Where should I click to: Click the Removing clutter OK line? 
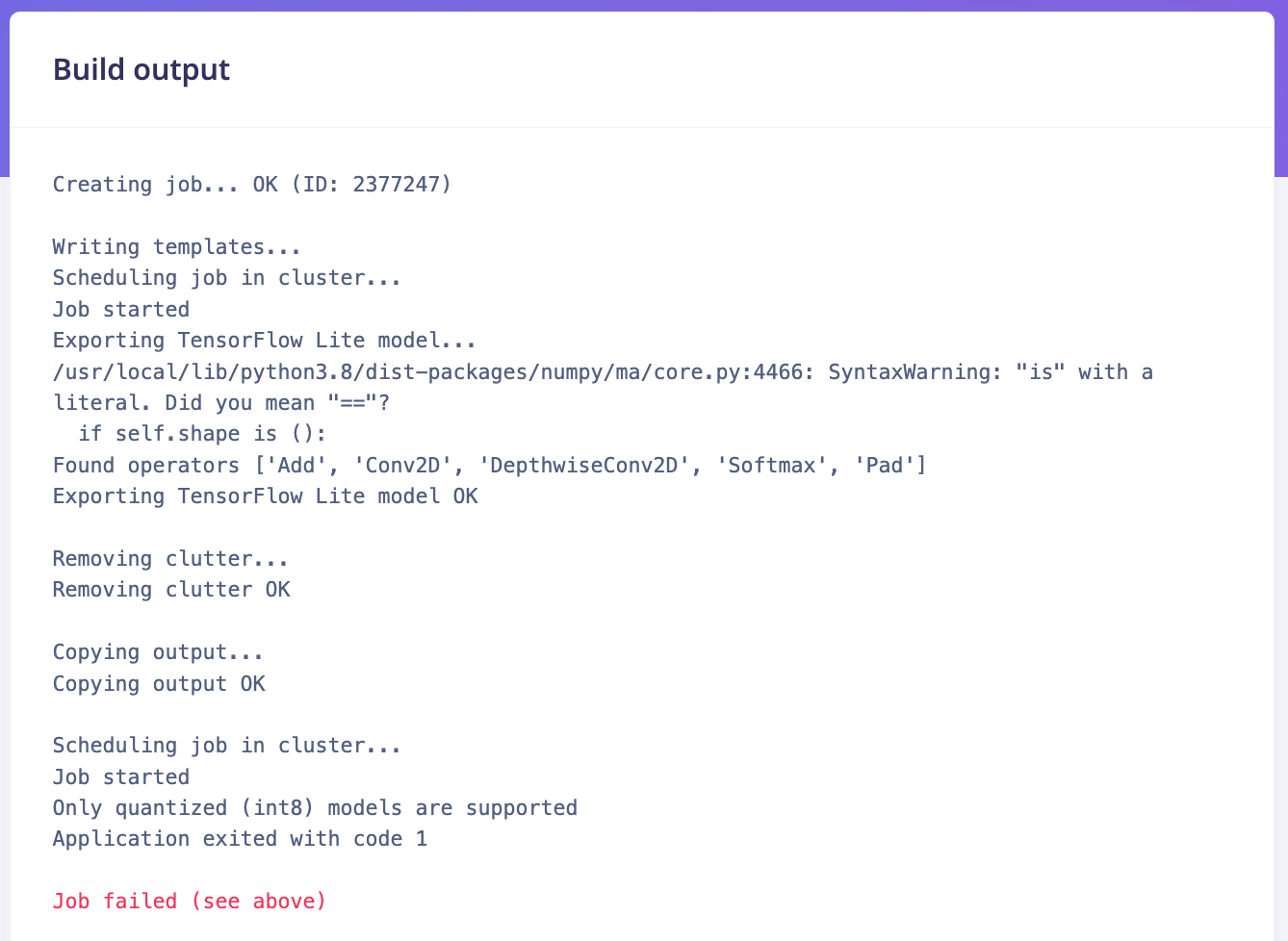pos(171,590)
